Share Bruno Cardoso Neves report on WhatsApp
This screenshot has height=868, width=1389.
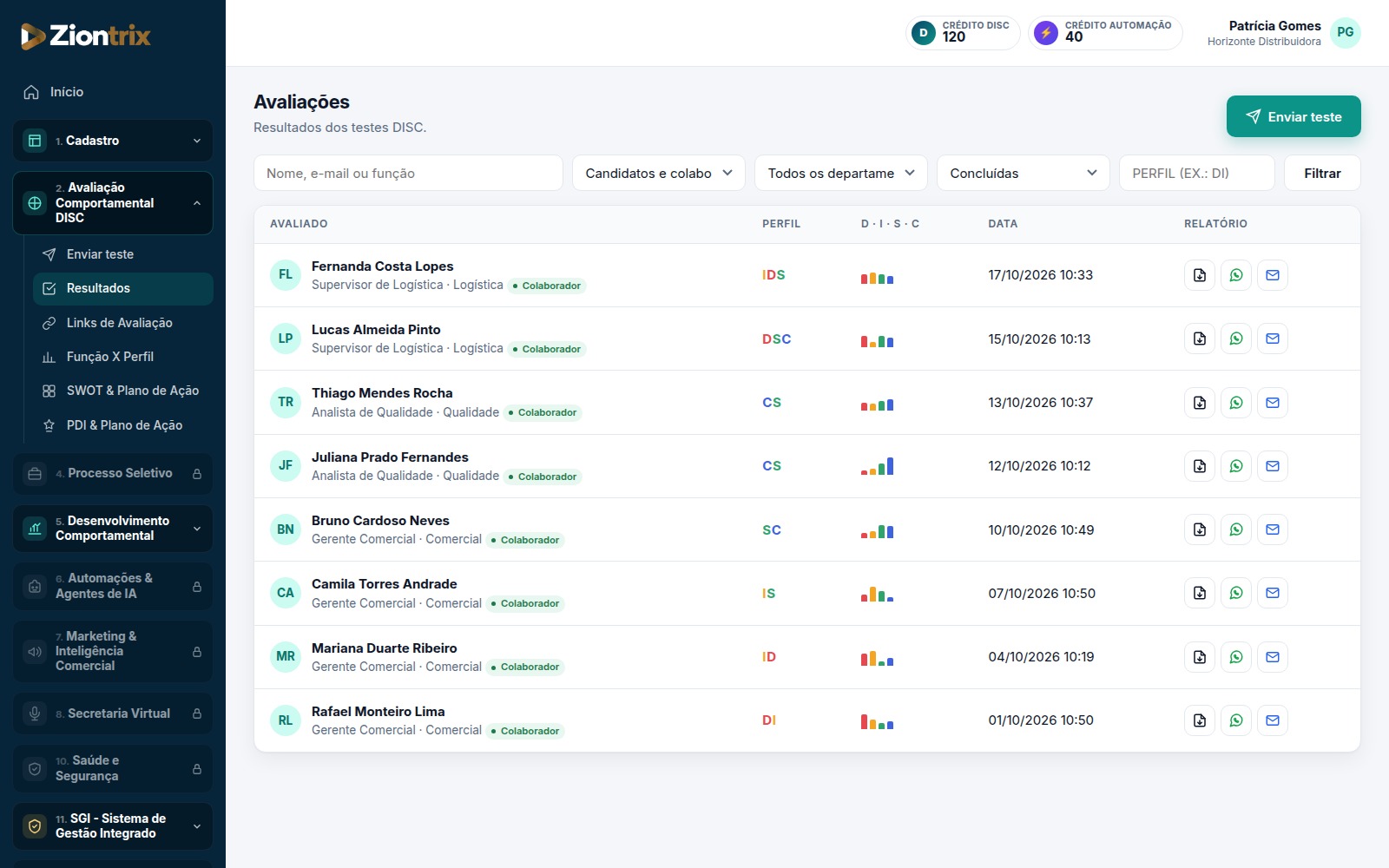tap(1236, 529)
